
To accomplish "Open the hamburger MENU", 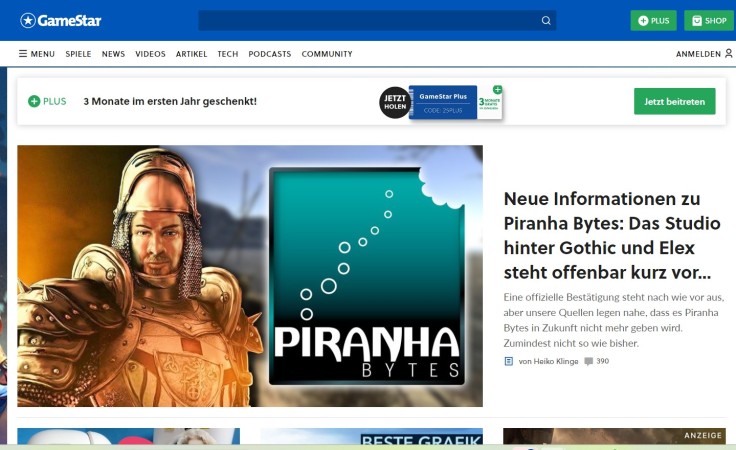I will 37,54.
